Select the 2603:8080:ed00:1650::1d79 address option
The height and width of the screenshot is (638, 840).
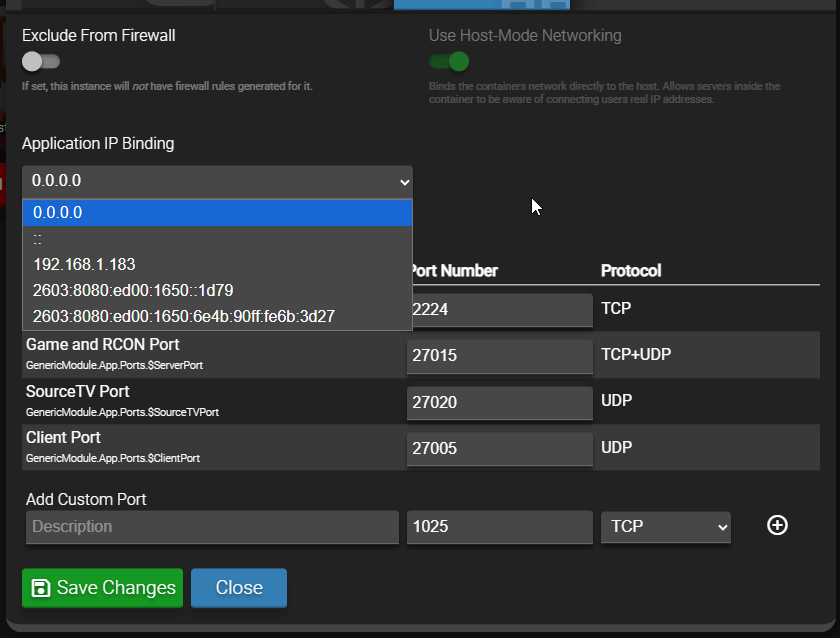coord(217,291)
